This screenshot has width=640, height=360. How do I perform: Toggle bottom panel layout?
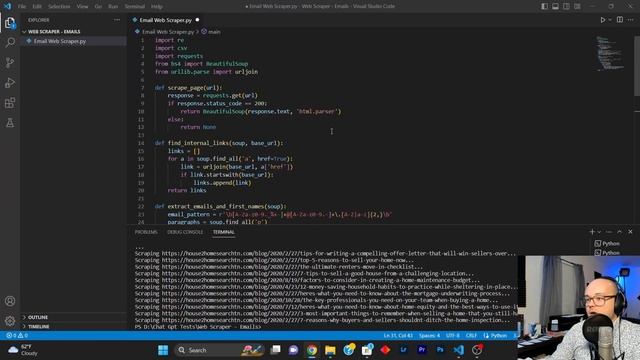click(x=556, y=6)
